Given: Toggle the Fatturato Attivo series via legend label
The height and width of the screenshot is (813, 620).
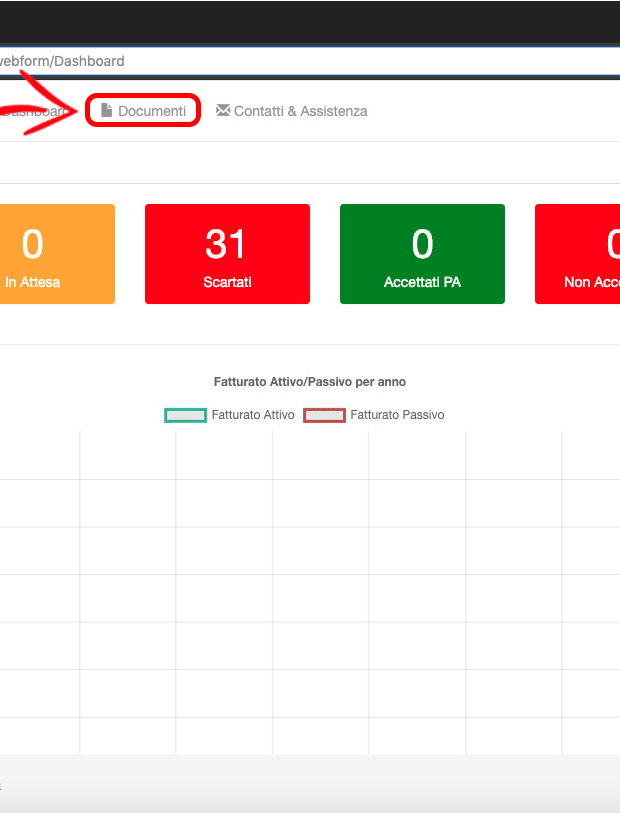Looking at the screenshot, I should click(x=253, y=415).
